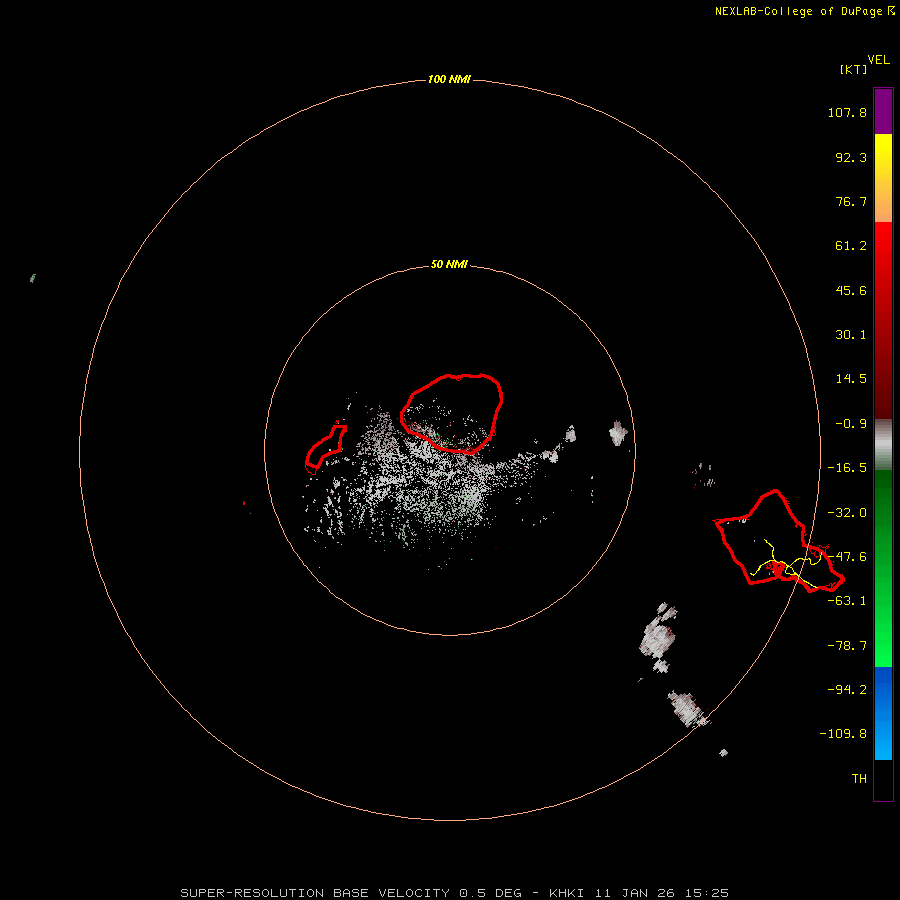Click the Super-Resolution Base Velocity caption
The height and width of the screenshot is (900, 900).
coord(454,893)
